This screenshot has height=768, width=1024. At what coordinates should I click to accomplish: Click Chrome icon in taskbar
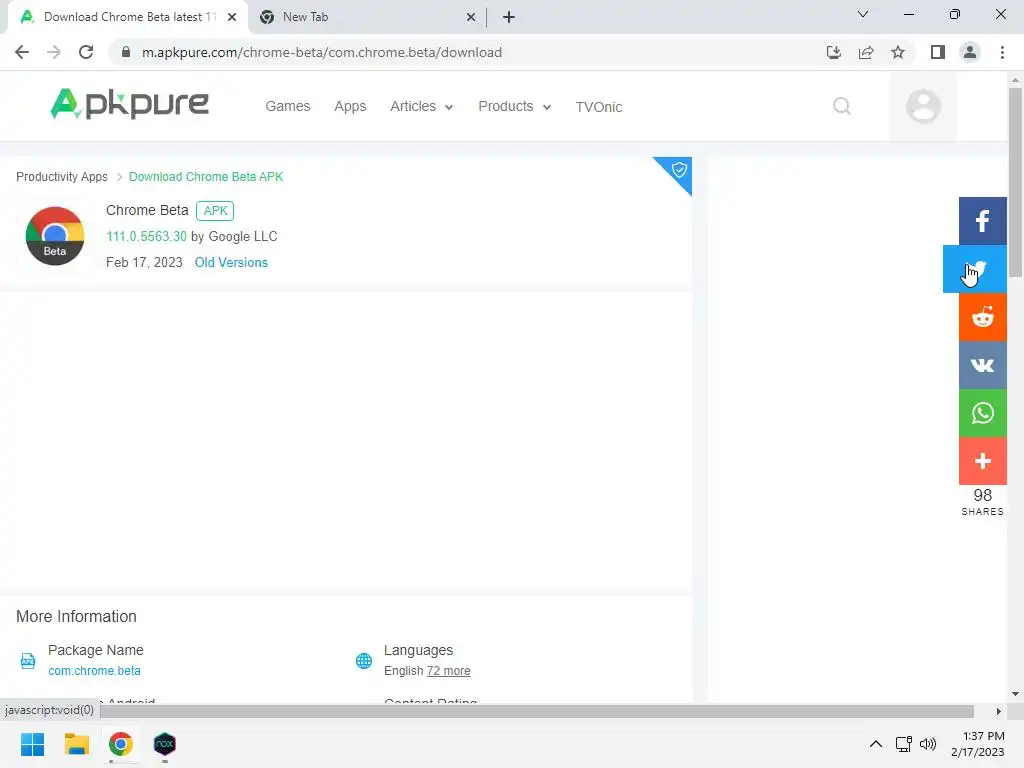(121, 744)
